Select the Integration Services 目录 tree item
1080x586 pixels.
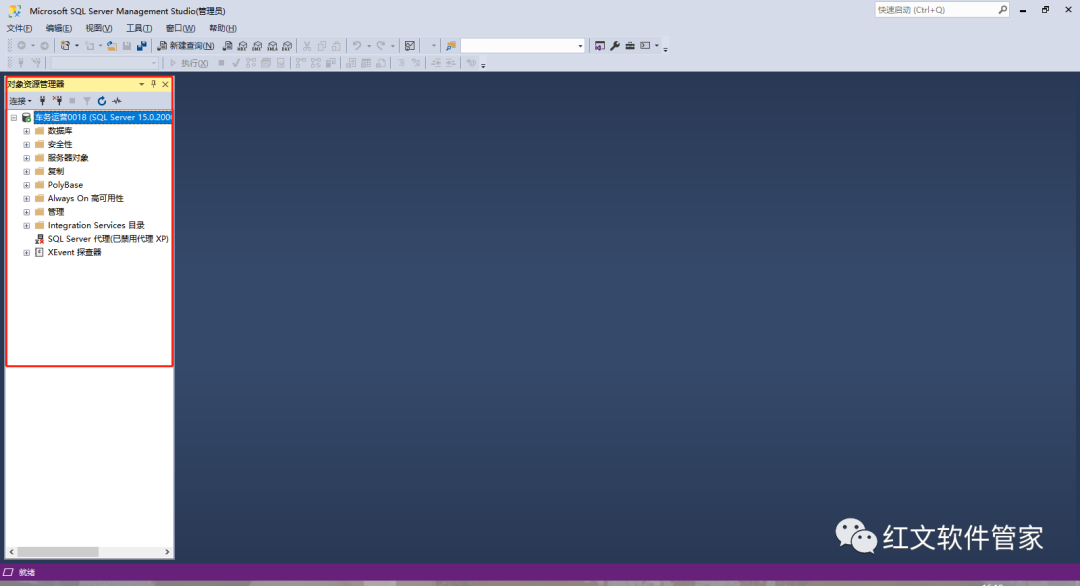point(96,225)
